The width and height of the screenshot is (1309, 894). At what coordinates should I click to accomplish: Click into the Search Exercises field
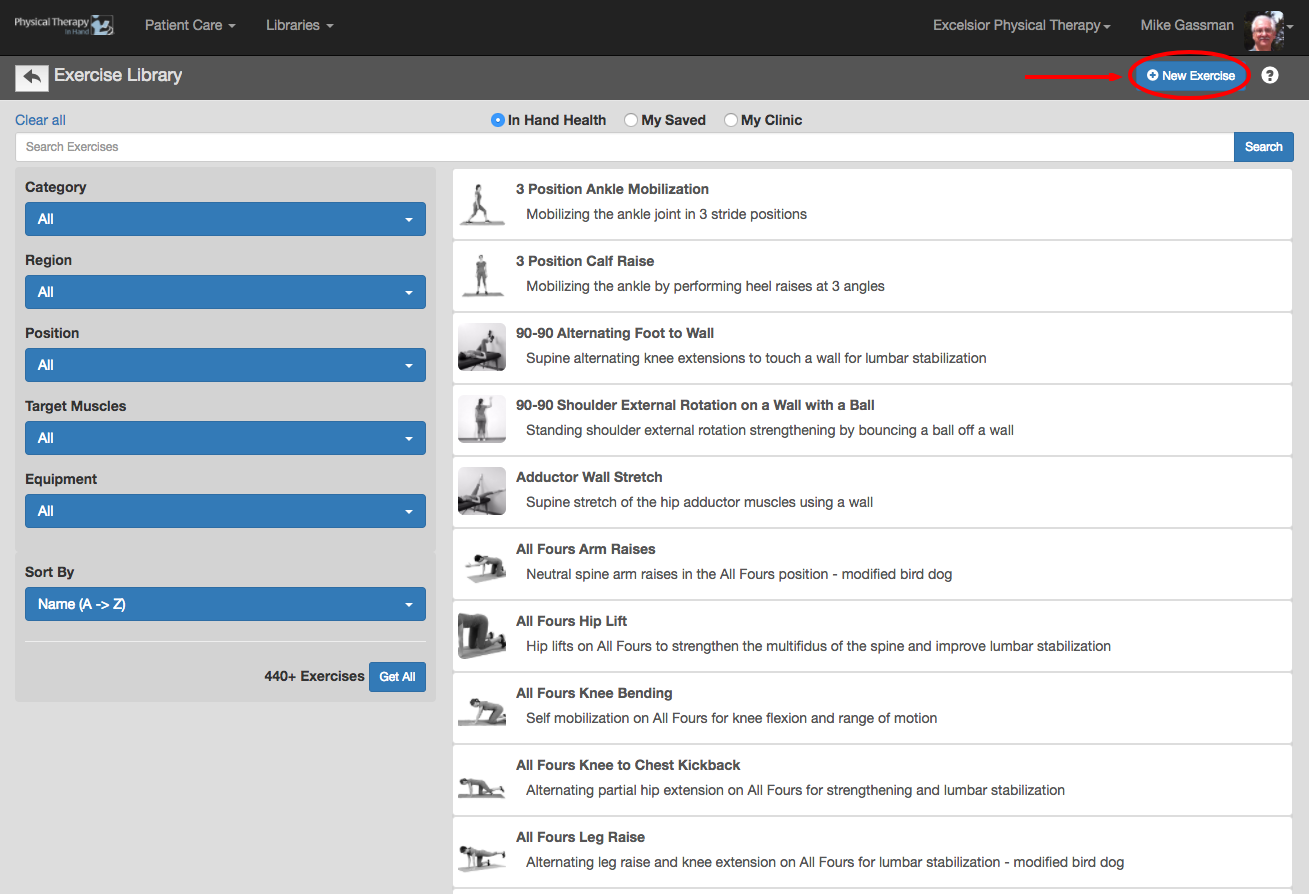pyautogui.click(x=624, y=147)
